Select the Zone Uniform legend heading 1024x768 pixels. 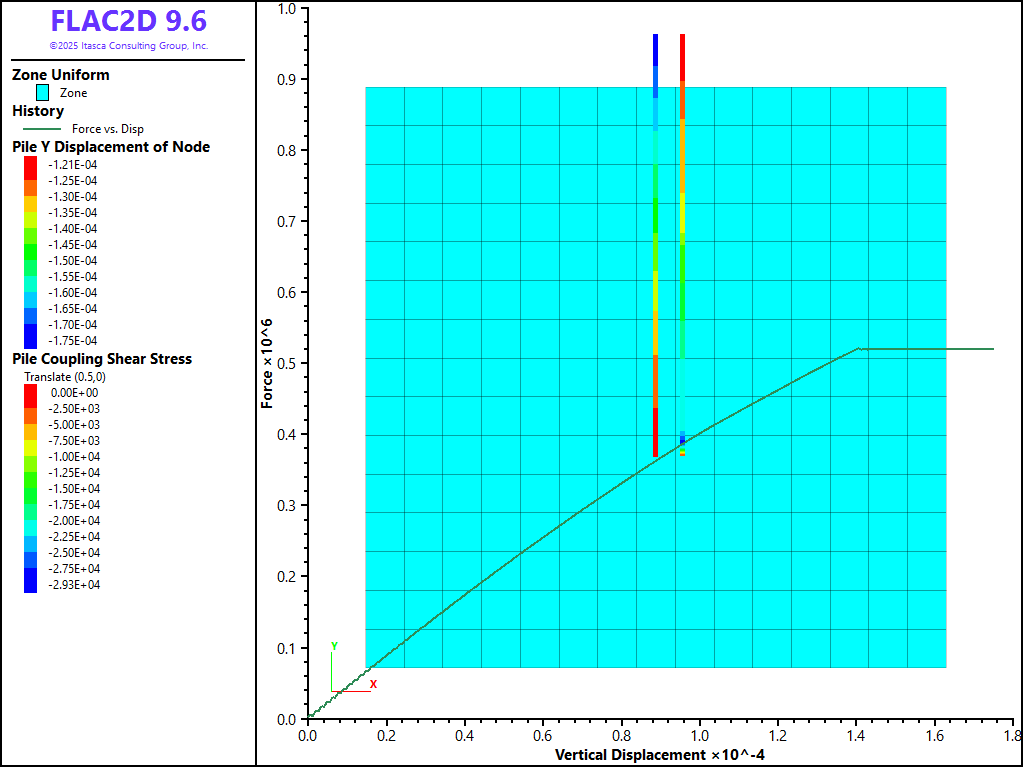[61, 75]
